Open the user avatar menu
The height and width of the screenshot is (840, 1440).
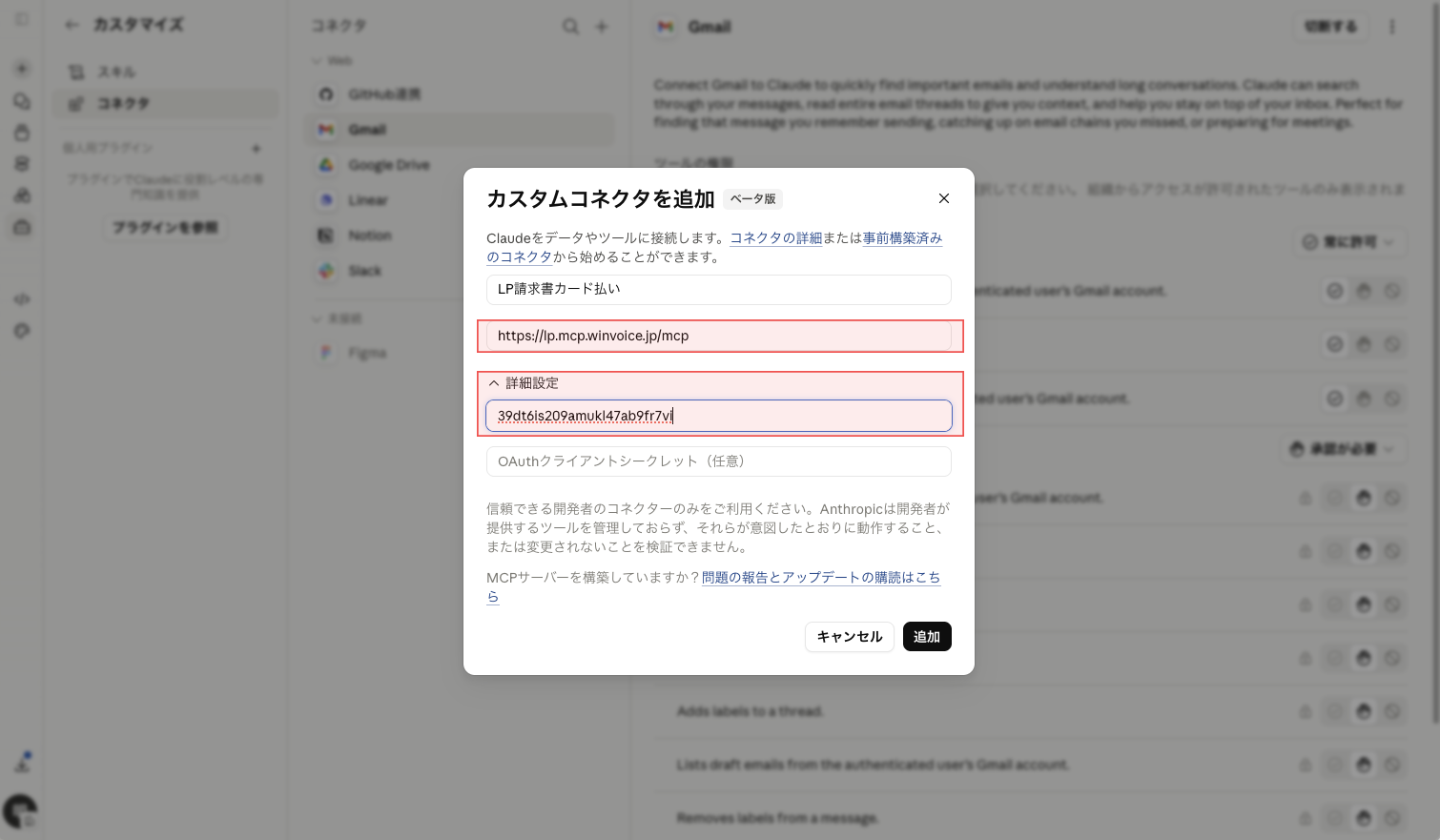click(x=20, y=811)
